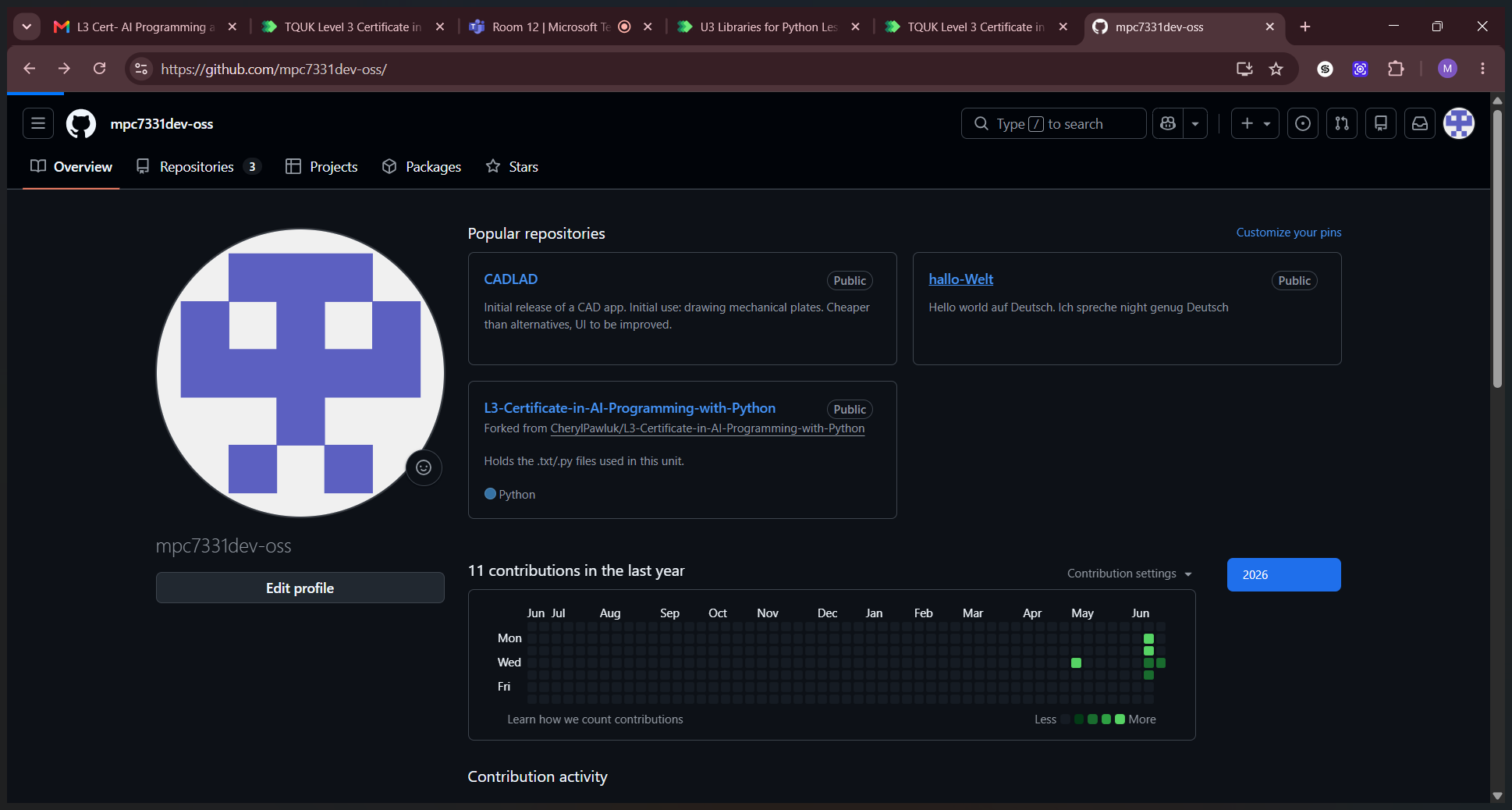The image size is (1512, 810).
Task: Open the Issues icon in header
Action: pos(1303,123)
